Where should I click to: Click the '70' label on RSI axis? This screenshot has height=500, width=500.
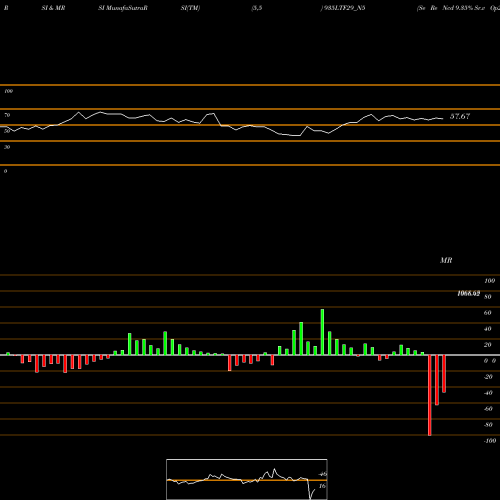click(7, 115)
